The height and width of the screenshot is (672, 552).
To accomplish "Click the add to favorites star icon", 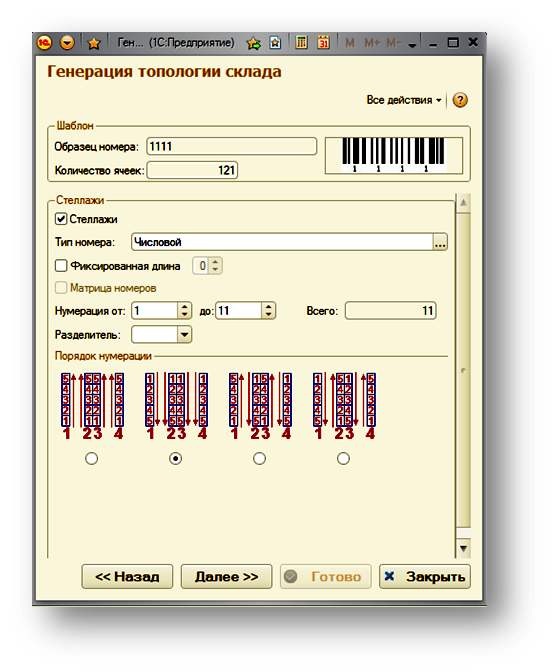I will (x=254, y=43).
